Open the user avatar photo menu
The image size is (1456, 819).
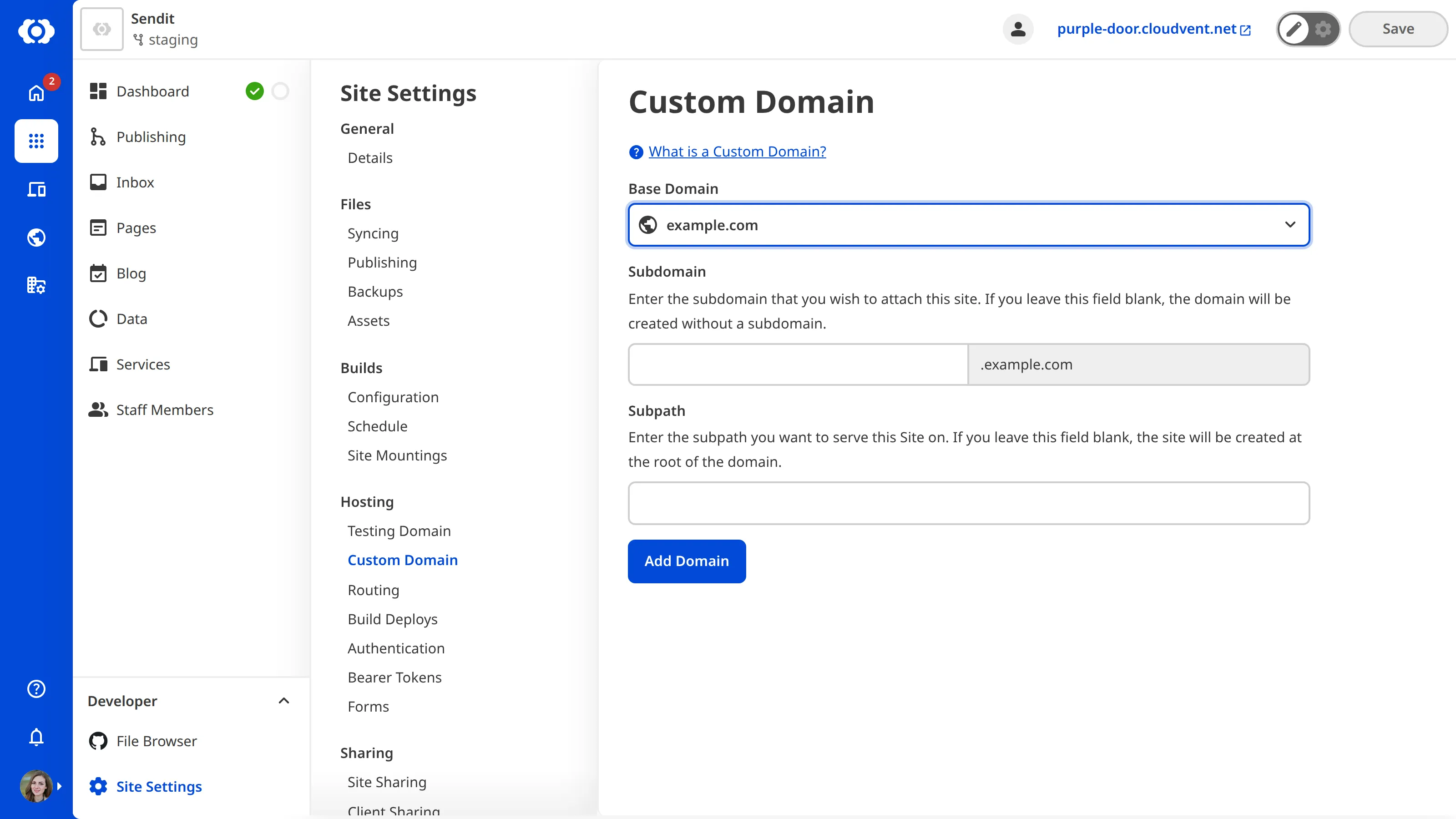36,786
